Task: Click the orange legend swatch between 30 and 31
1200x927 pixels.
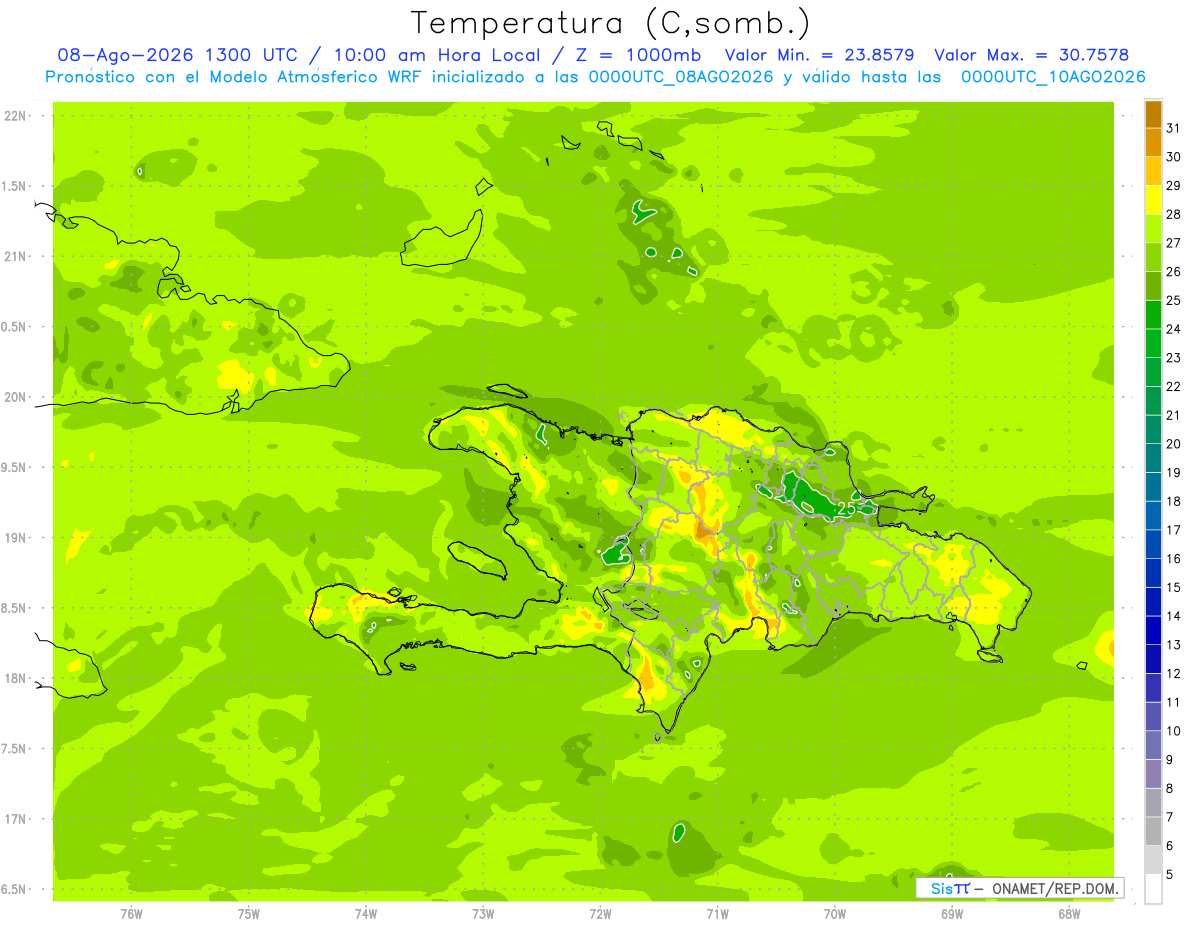Action: (1153, 142)
